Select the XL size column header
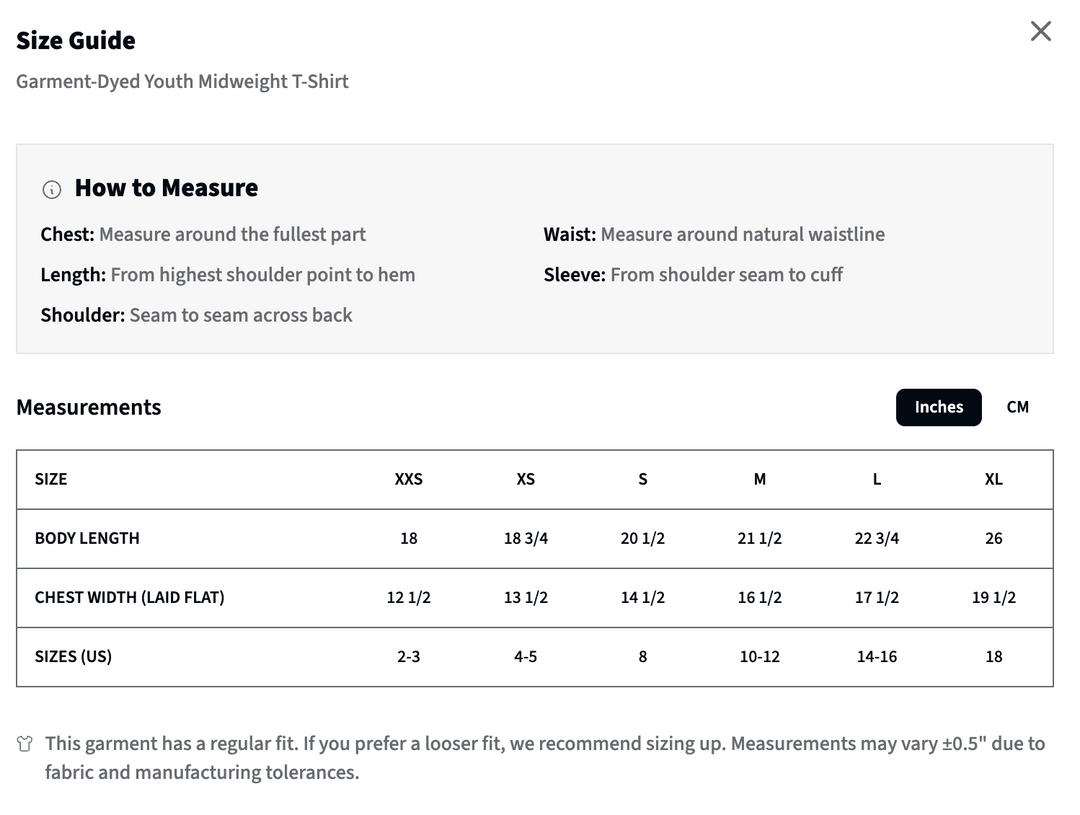The image size is (1080, 815). coord(993,479)
